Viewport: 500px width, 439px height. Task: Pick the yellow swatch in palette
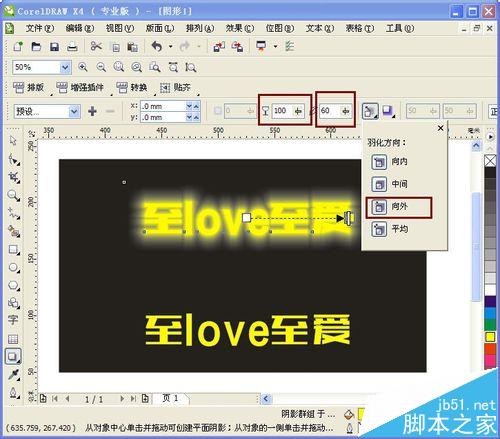click(x=490, y=337)
